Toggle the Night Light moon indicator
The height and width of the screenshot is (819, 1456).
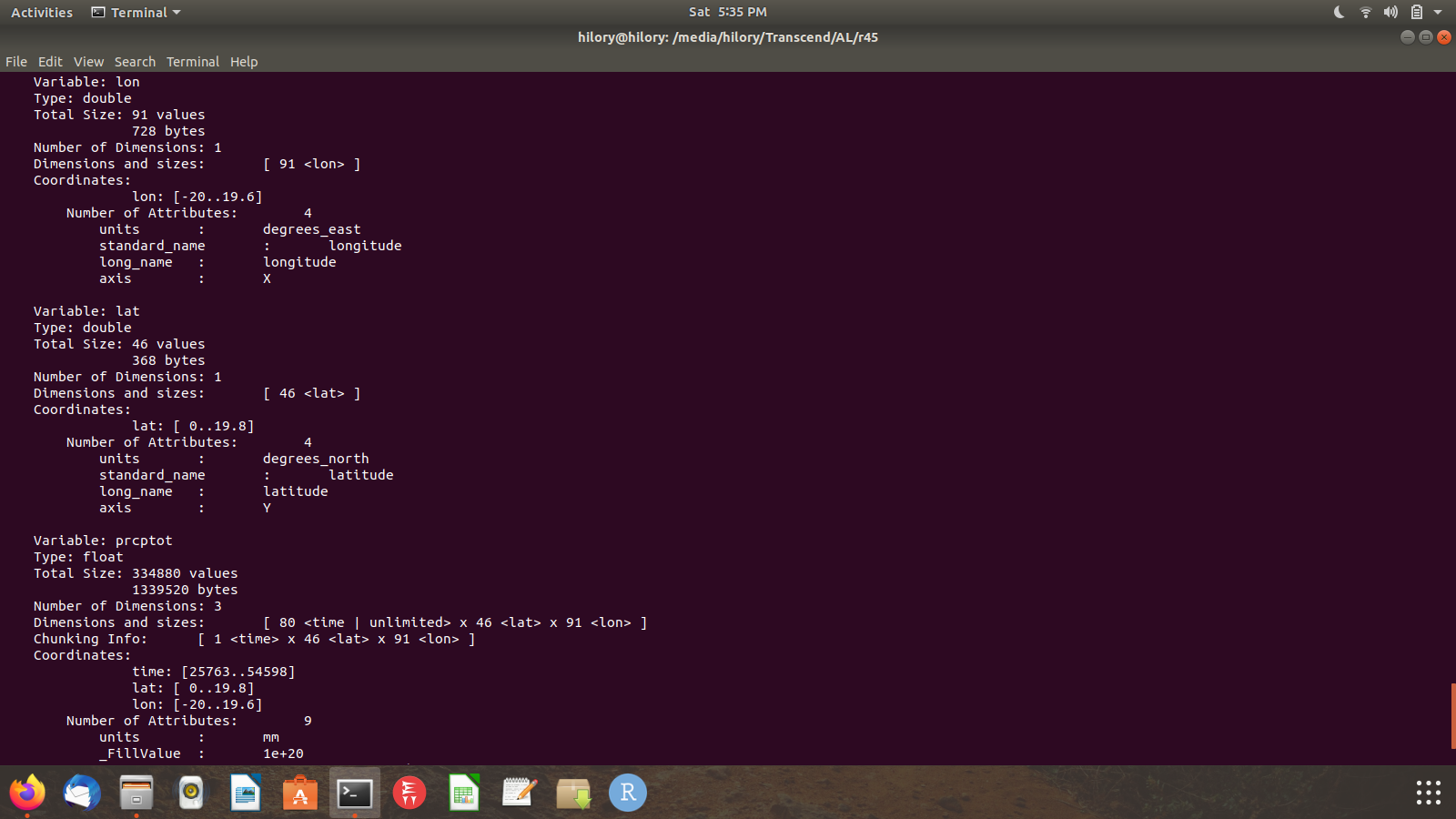coord(1339,12)
